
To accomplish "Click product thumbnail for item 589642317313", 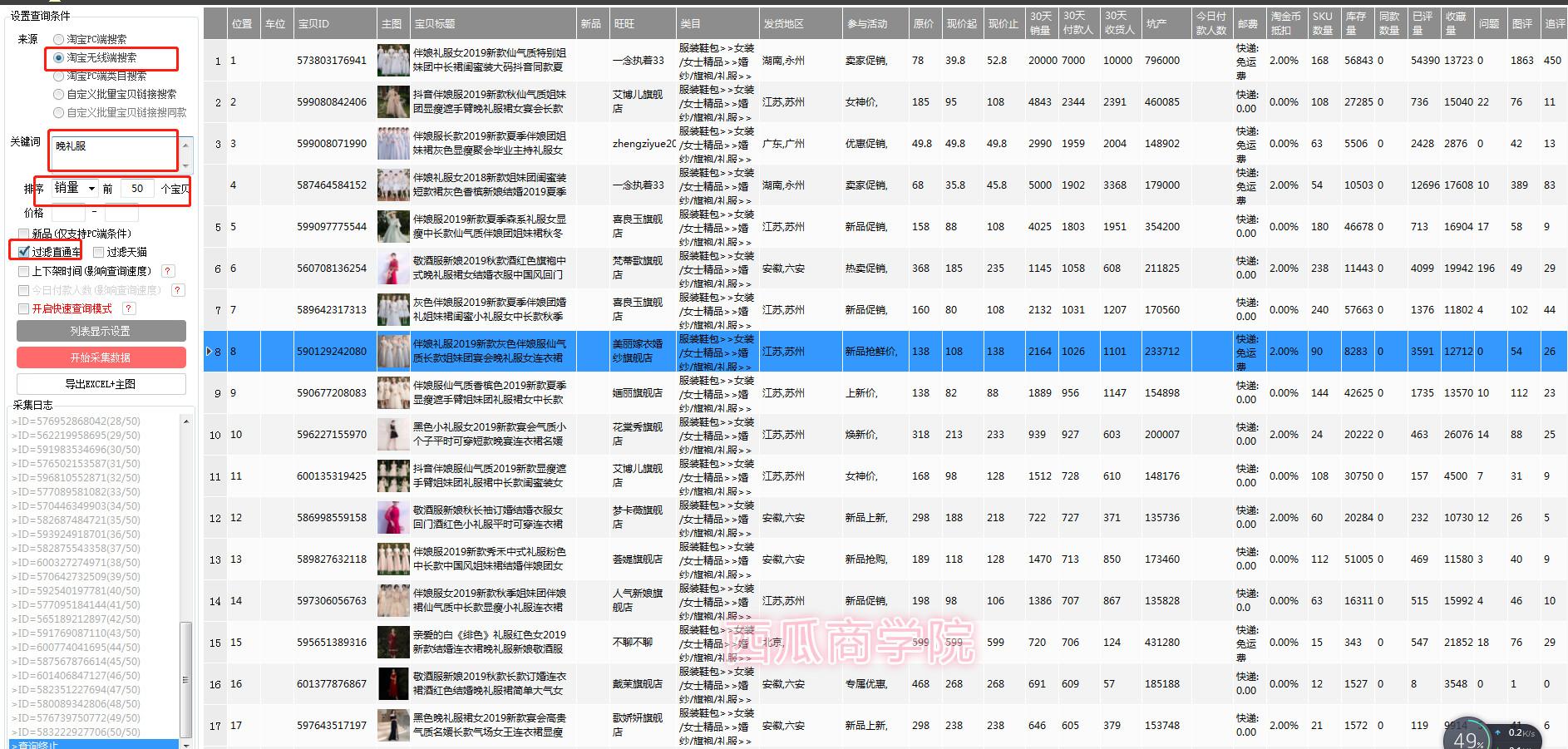I will coord(393,310).
